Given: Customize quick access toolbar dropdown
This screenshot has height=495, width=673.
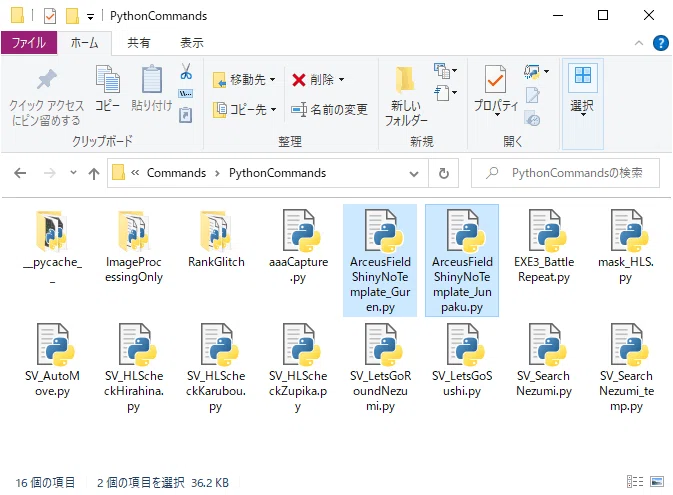Looking at the screenshot, I should coord(91,17).
